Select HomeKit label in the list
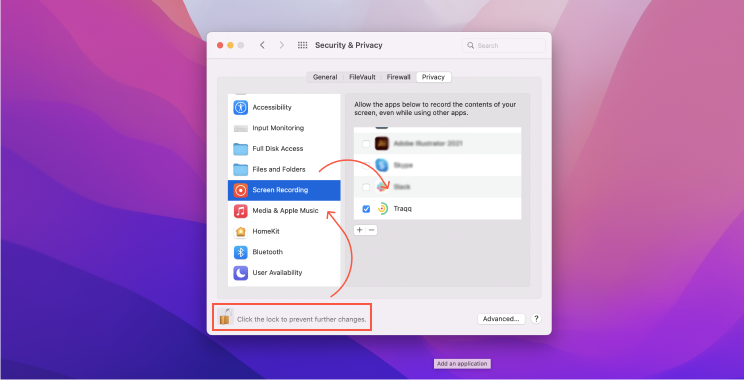744x380 pixels. point(266,232)
